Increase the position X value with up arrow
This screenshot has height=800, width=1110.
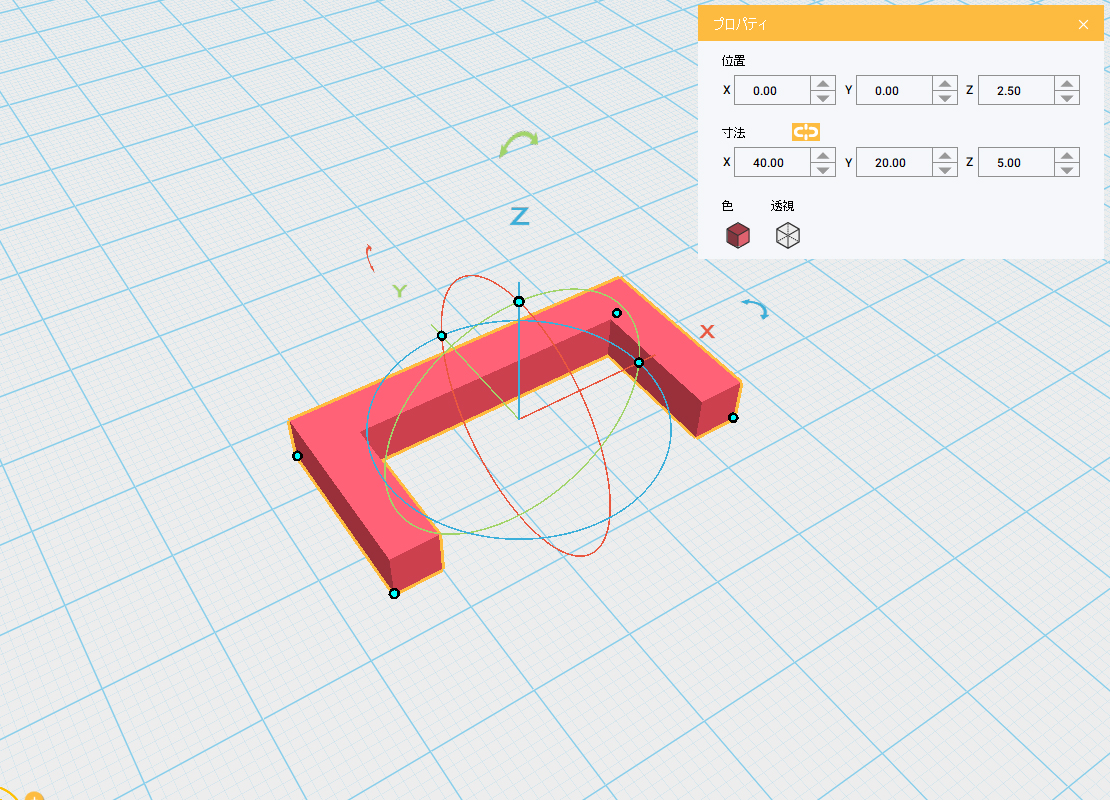[x=823, y=84]
